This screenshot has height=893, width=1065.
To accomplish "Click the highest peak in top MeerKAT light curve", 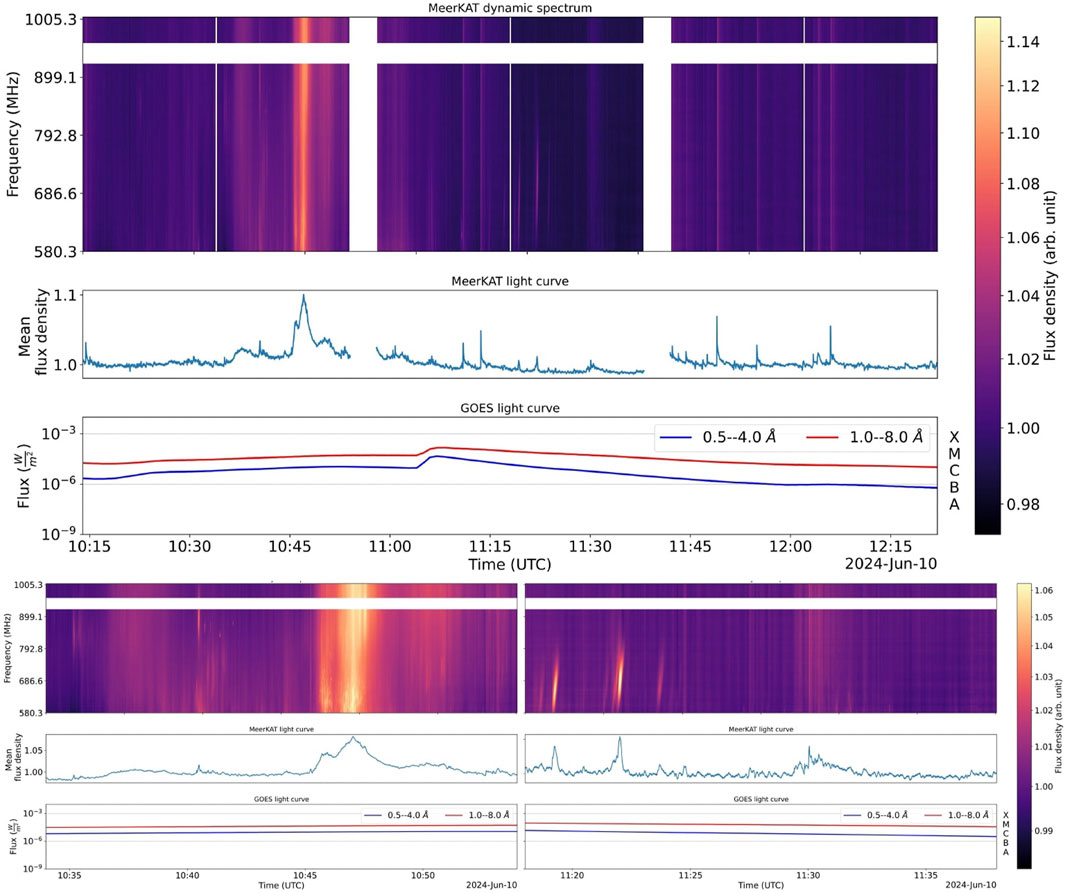I will (304, 296).
